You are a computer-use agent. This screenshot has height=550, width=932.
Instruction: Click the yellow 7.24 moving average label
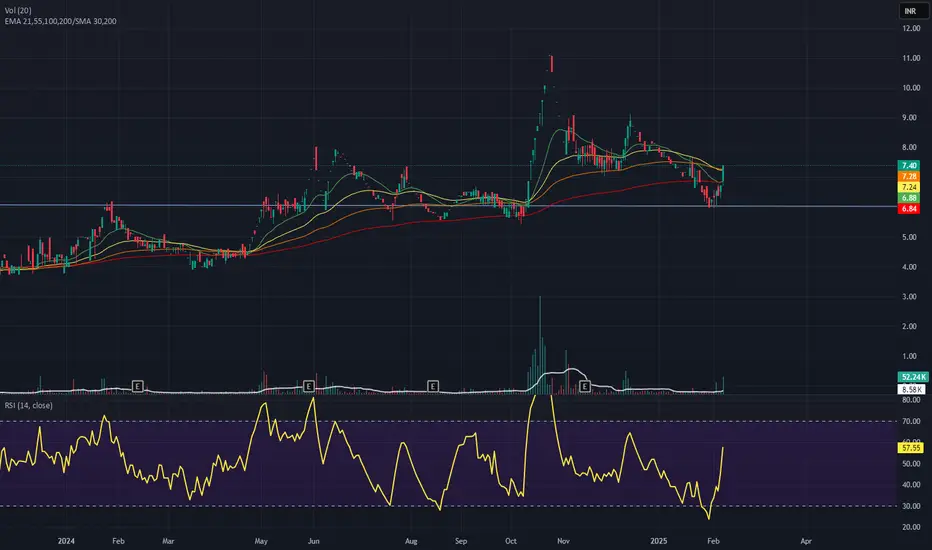pos(909,187)
